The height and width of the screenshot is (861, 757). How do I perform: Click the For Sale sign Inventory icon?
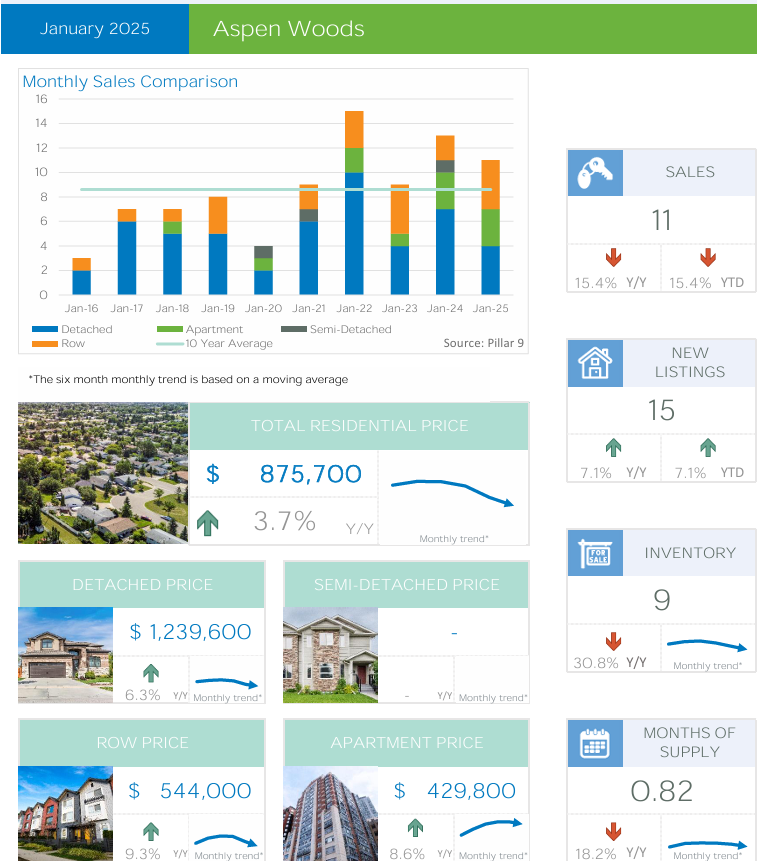(x=594, y=553)
